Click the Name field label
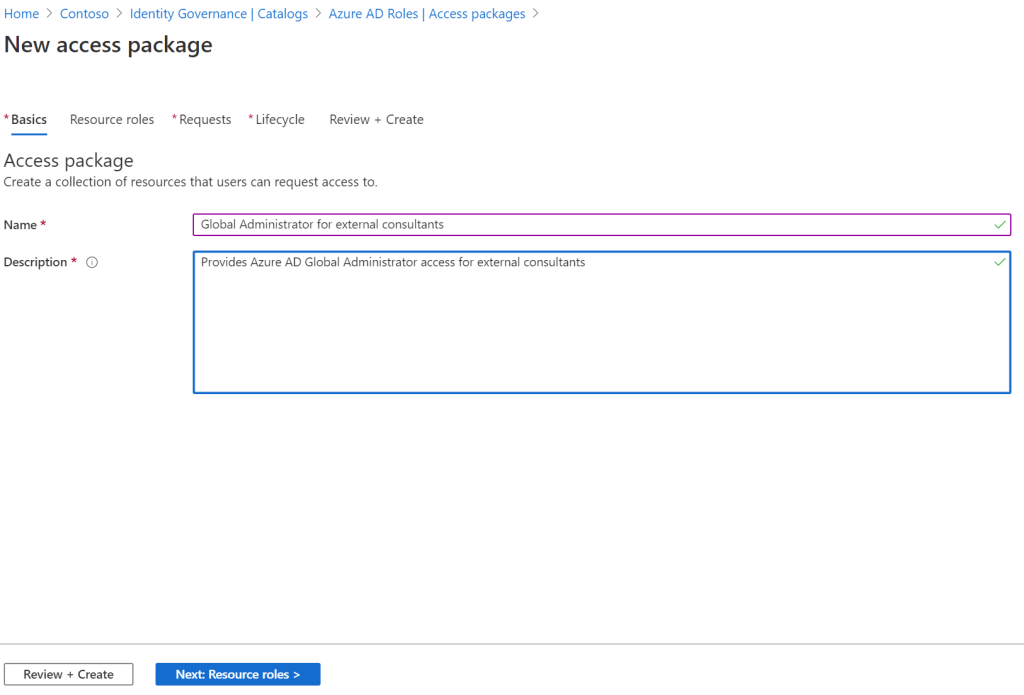The width and height of the screenshot is (1024, 695). point(20,225)
